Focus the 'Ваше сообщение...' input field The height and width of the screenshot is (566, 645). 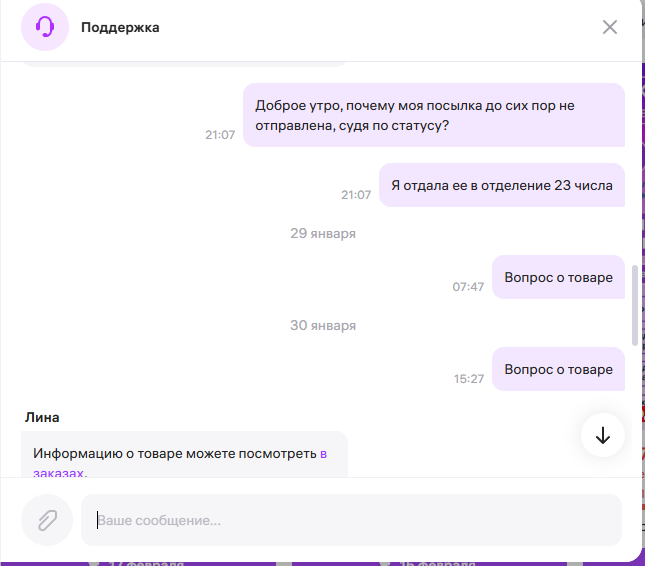coord(350,520)
